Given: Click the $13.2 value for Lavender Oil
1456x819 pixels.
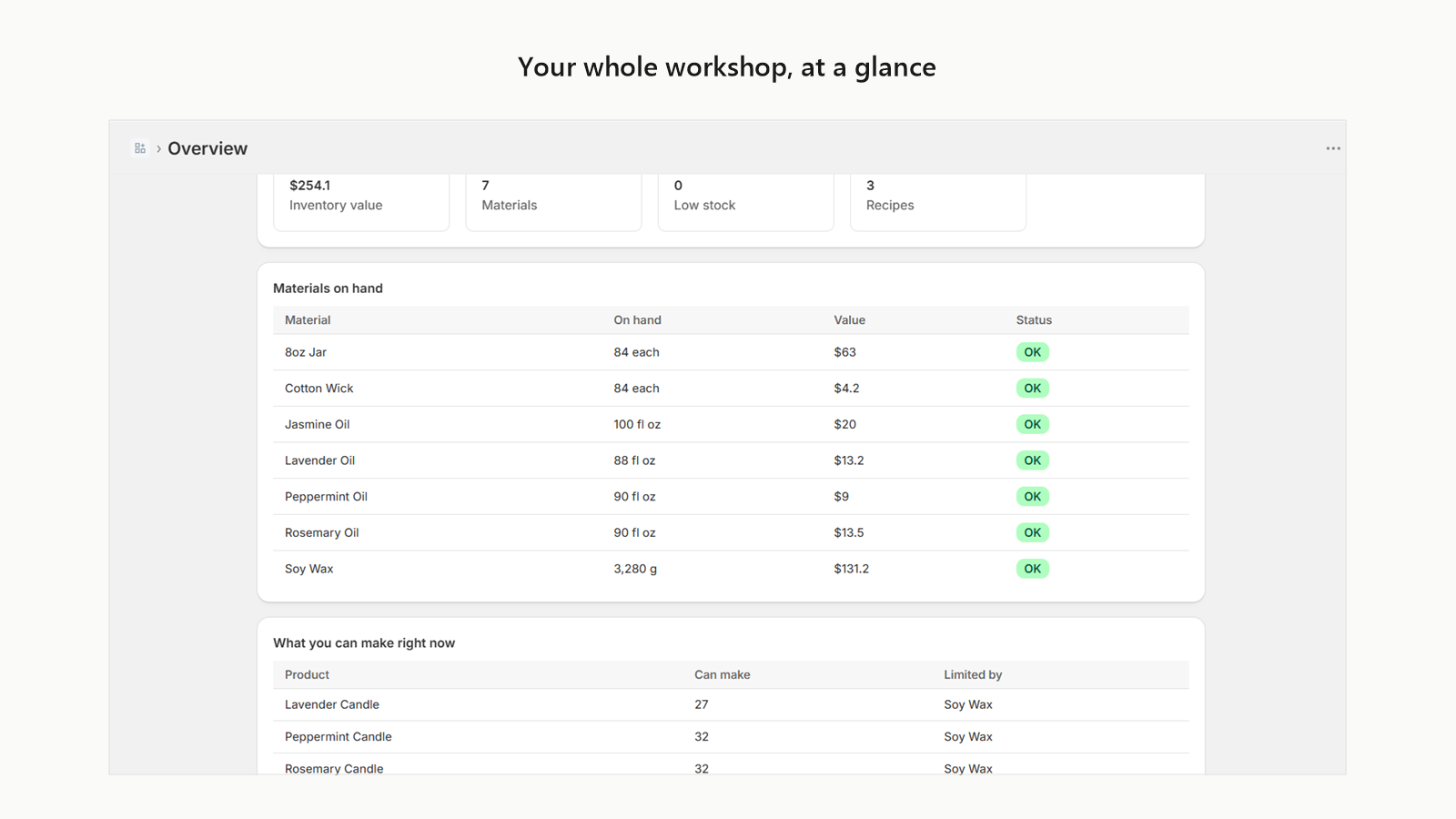Looking at the screenshot, I should pos(849,460).
